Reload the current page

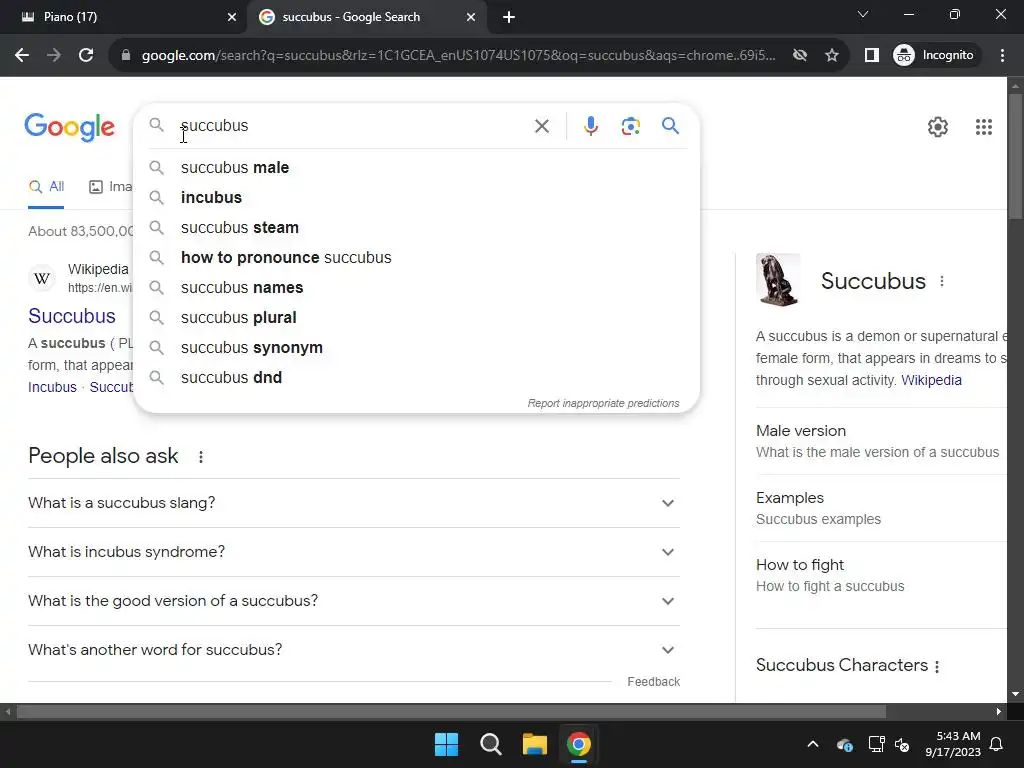tap(86, 55)
